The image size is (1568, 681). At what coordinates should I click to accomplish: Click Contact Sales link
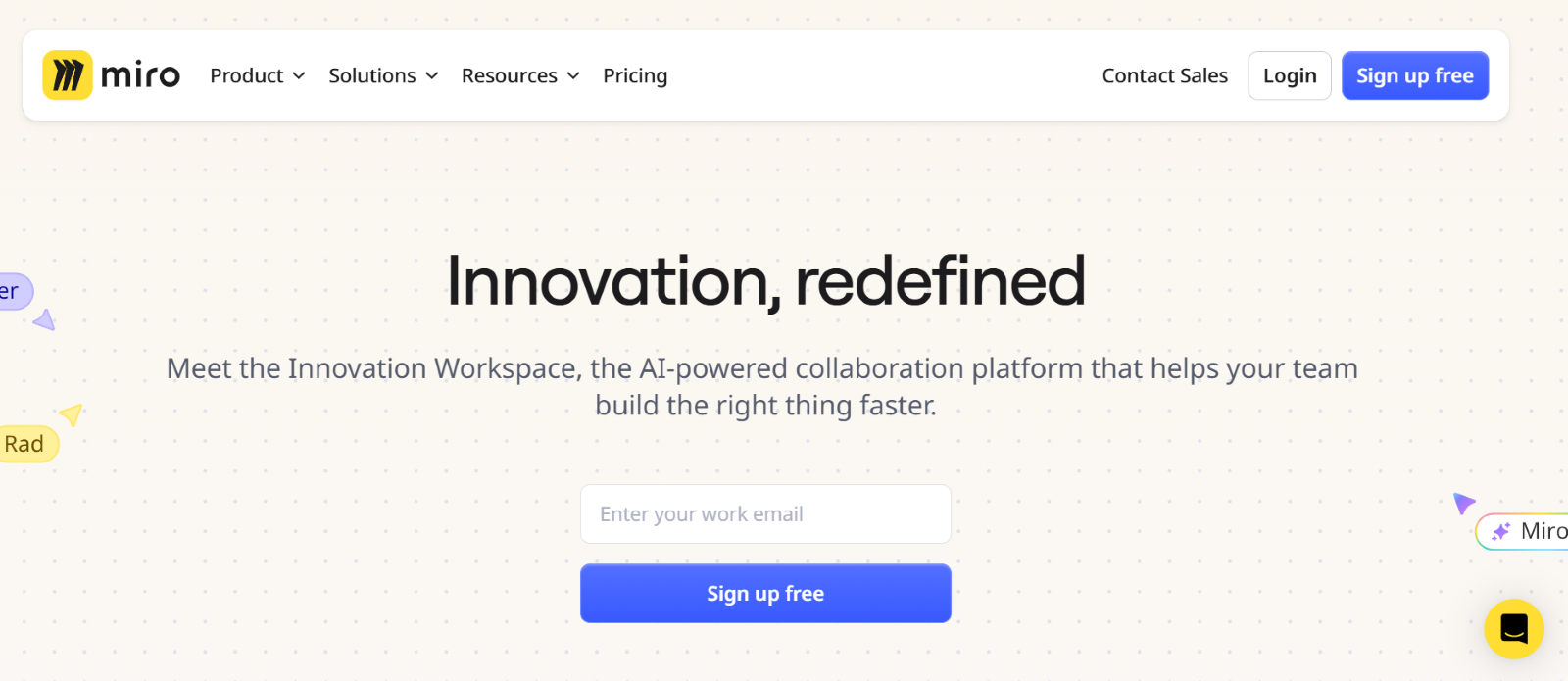(x=1164, y=75)
